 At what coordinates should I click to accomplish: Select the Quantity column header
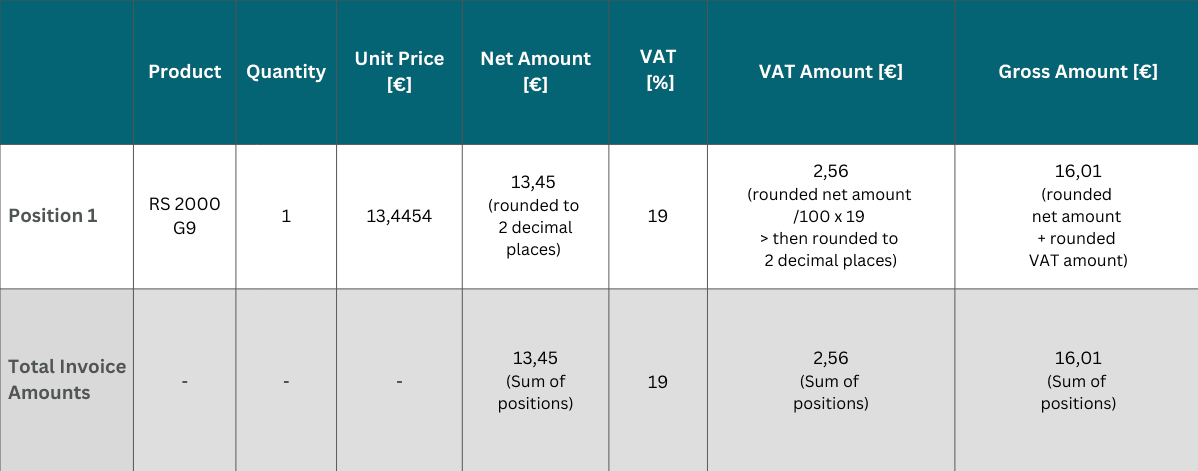coord(286,72)
